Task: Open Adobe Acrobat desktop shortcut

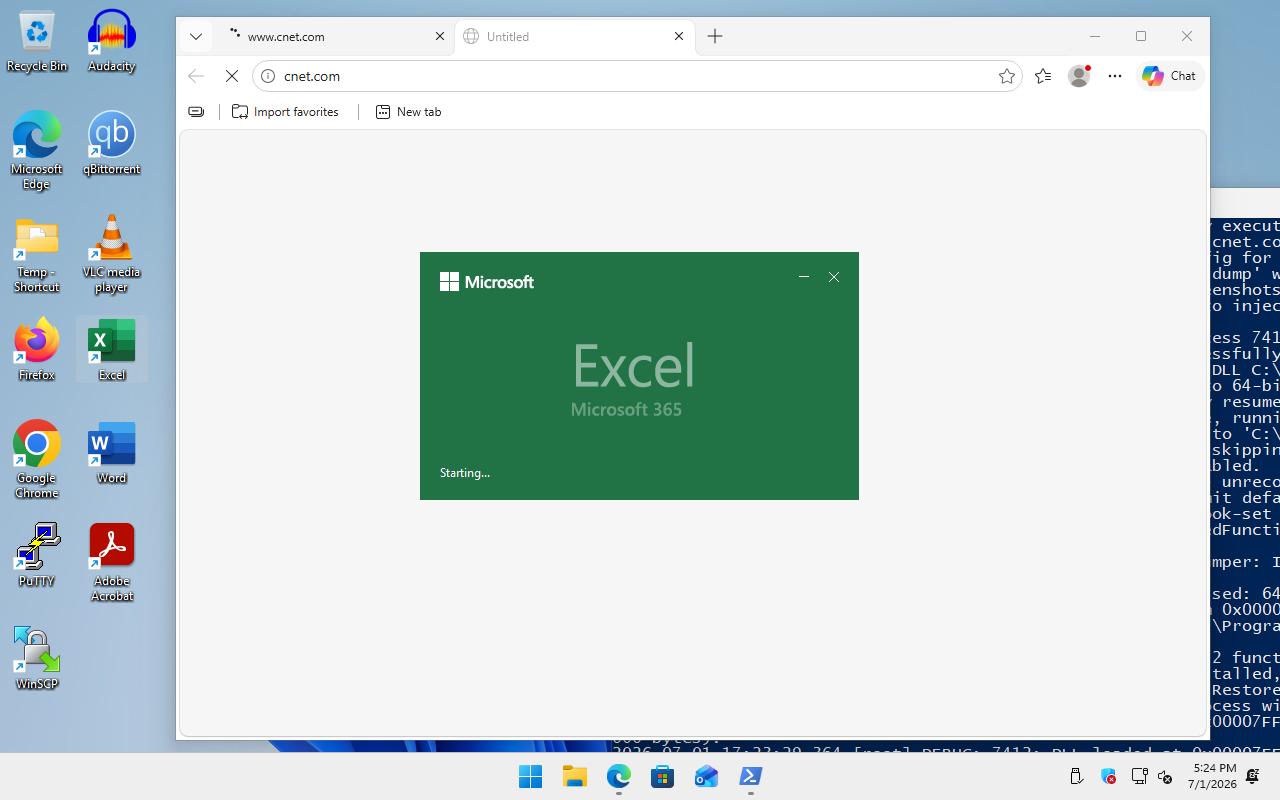Action: 111,563
